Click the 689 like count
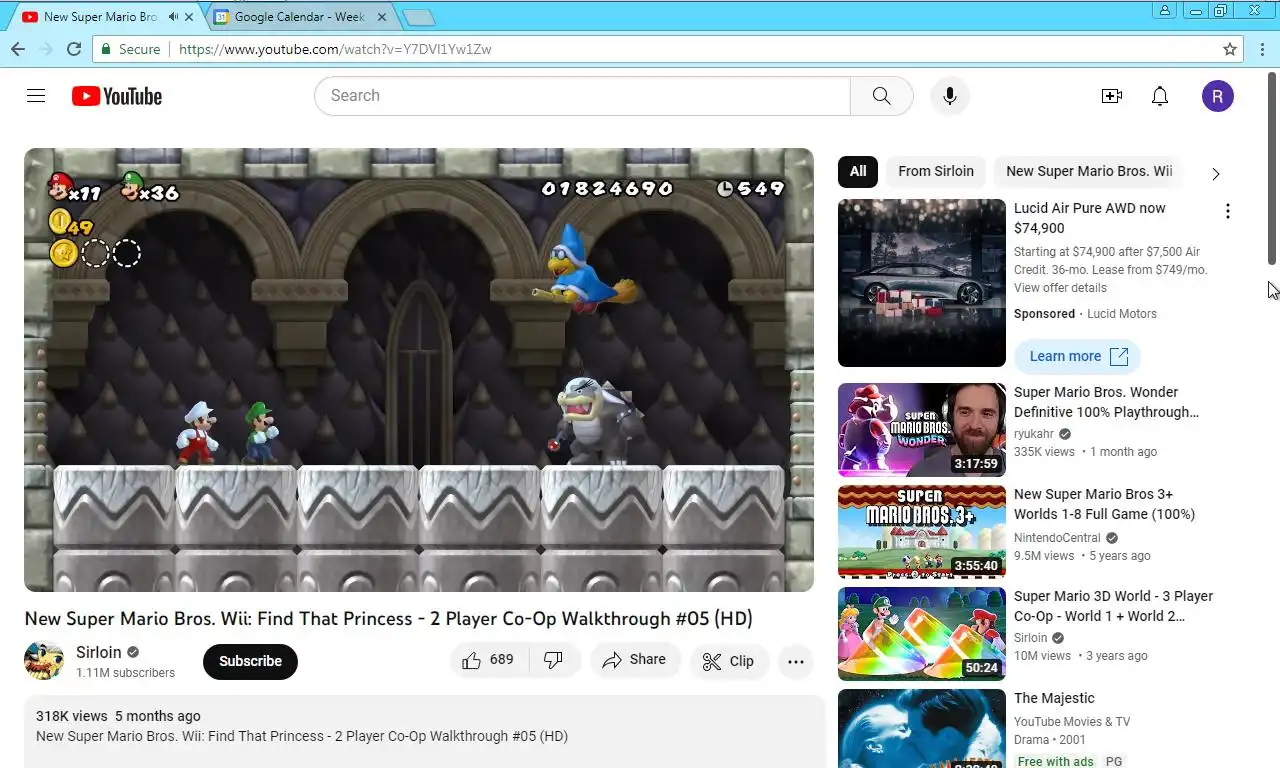The width and height of the screenshot is (1280, 768). [502, 660]
